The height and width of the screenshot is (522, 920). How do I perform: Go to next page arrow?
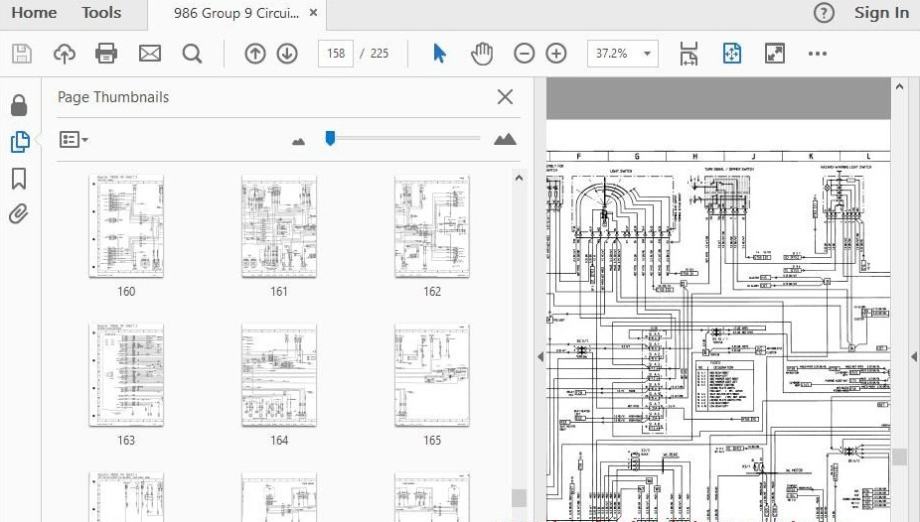tap(287, 54)
